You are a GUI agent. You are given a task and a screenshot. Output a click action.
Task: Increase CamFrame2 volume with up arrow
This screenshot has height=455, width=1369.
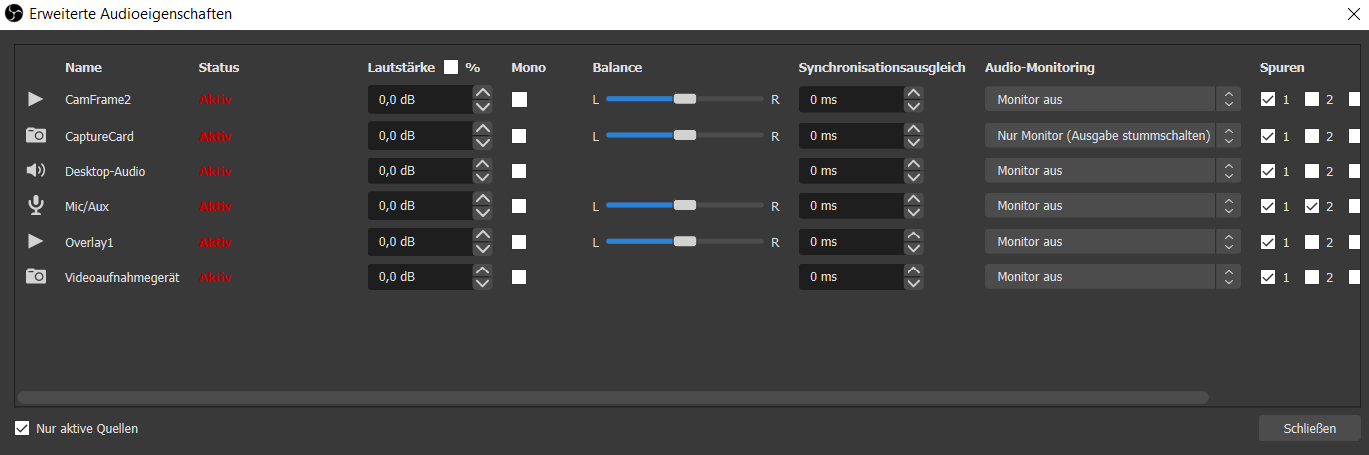click(483, 93)
